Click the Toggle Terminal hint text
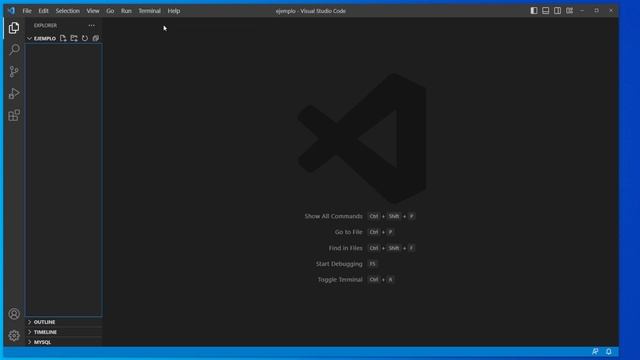This screenshot has height=360, width=640. [340, 280]
